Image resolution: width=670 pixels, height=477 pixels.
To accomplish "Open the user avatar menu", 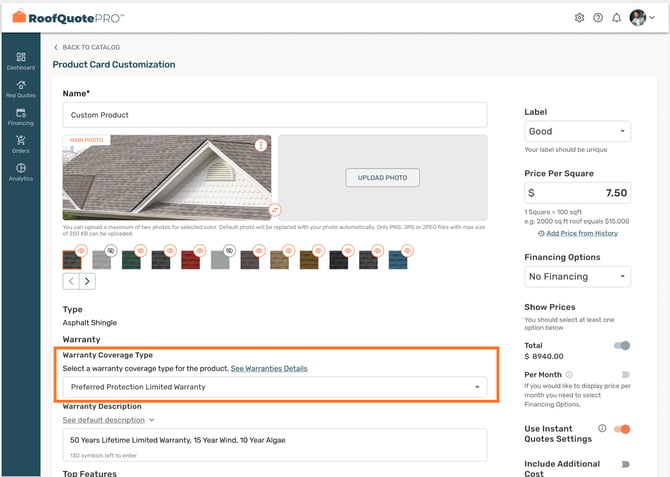I will [x=642, y=18].
